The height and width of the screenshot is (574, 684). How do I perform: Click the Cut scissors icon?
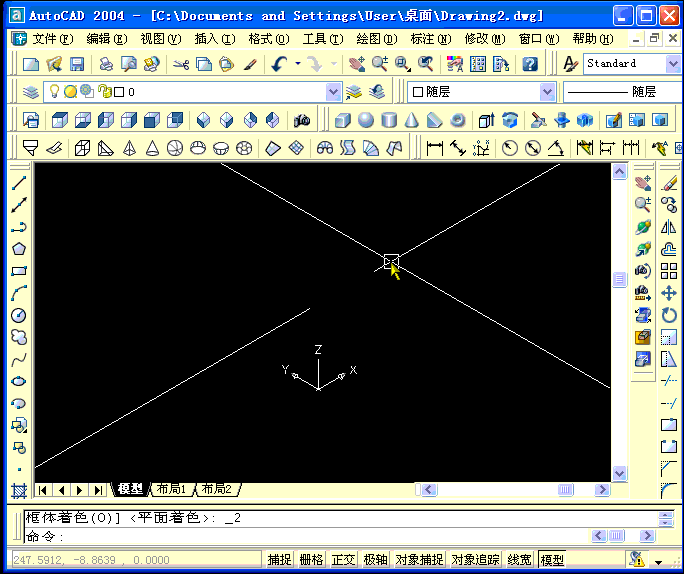(x=181, y=64)
